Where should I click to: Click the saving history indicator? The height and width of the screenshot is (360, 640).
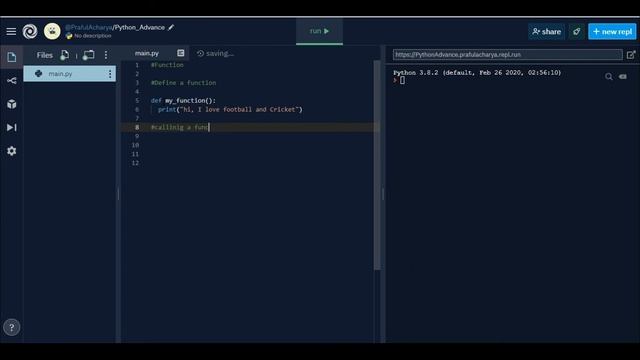pos(215,53)
